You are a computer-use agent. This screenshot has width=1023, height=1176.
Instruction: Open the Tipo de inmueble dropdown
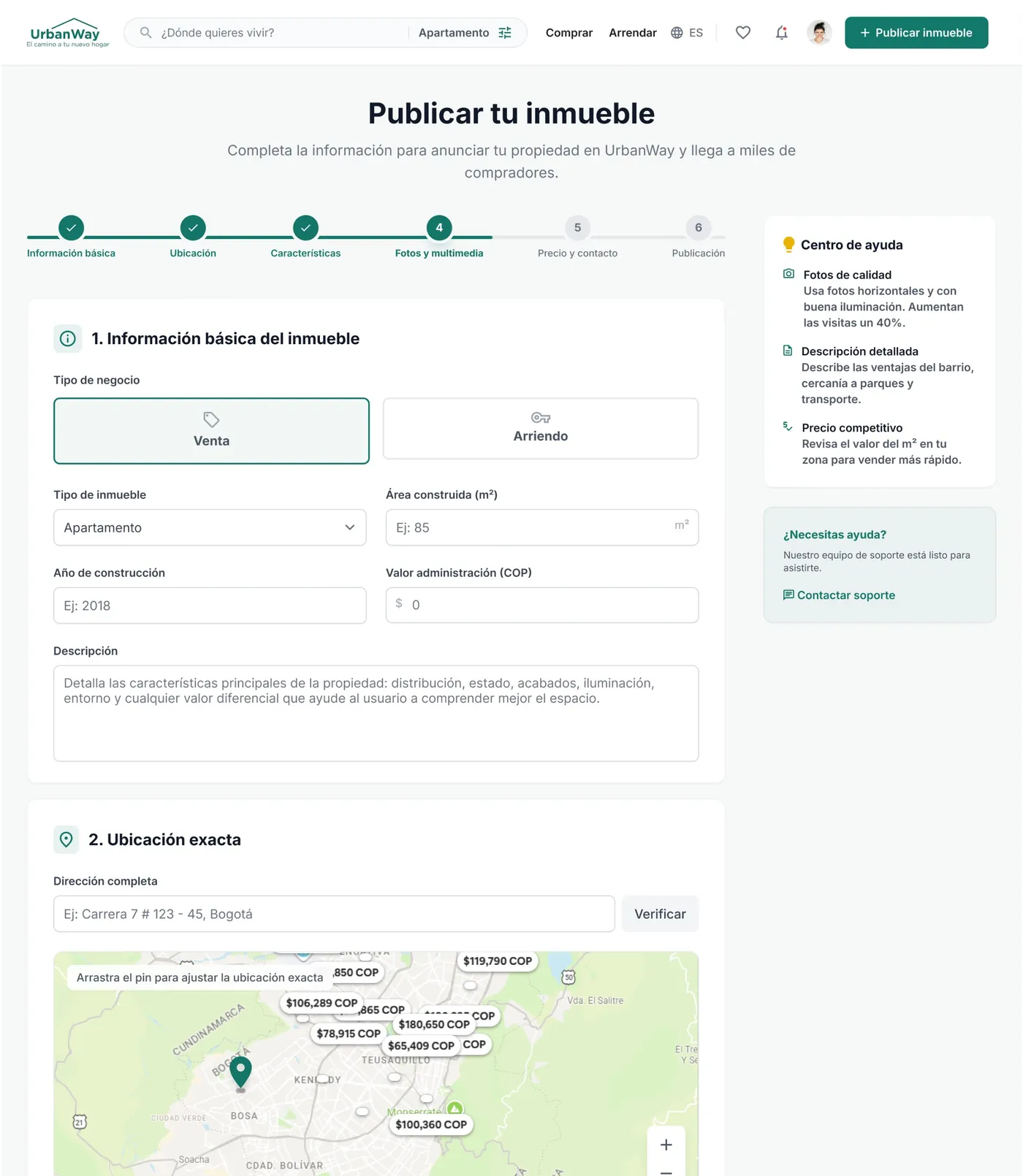tap(210, 527)
